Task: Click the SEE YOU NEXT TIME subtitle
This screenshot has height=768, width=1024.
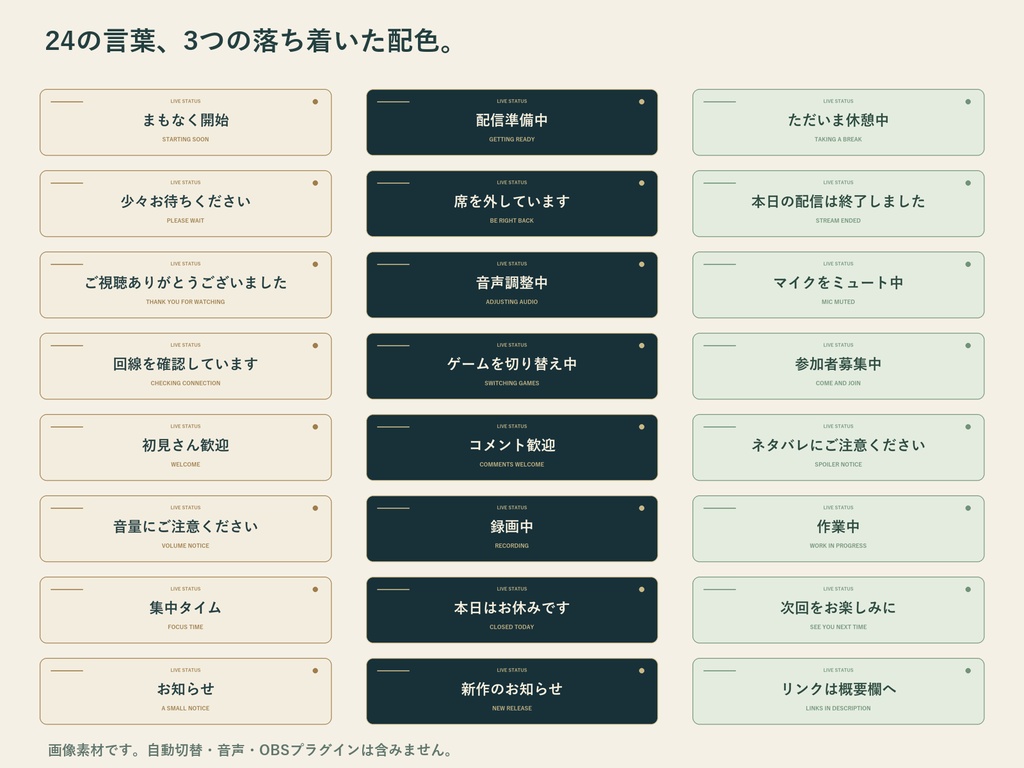Action: [839, 627]
